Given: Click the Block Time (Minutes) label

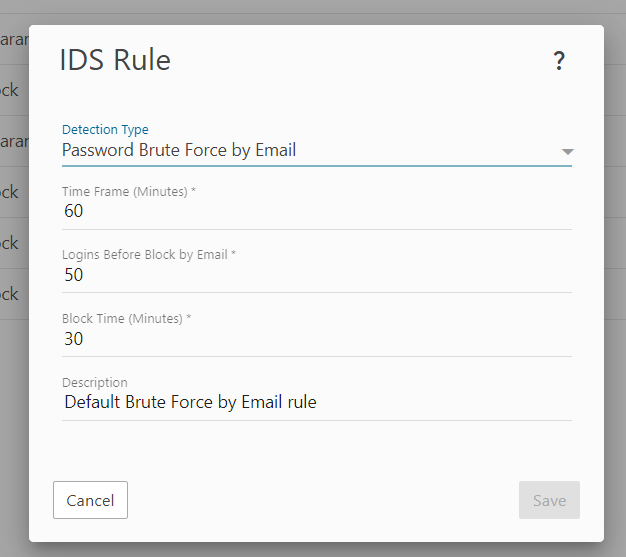Looking at the screenshot, I should (x=126, y=319).
